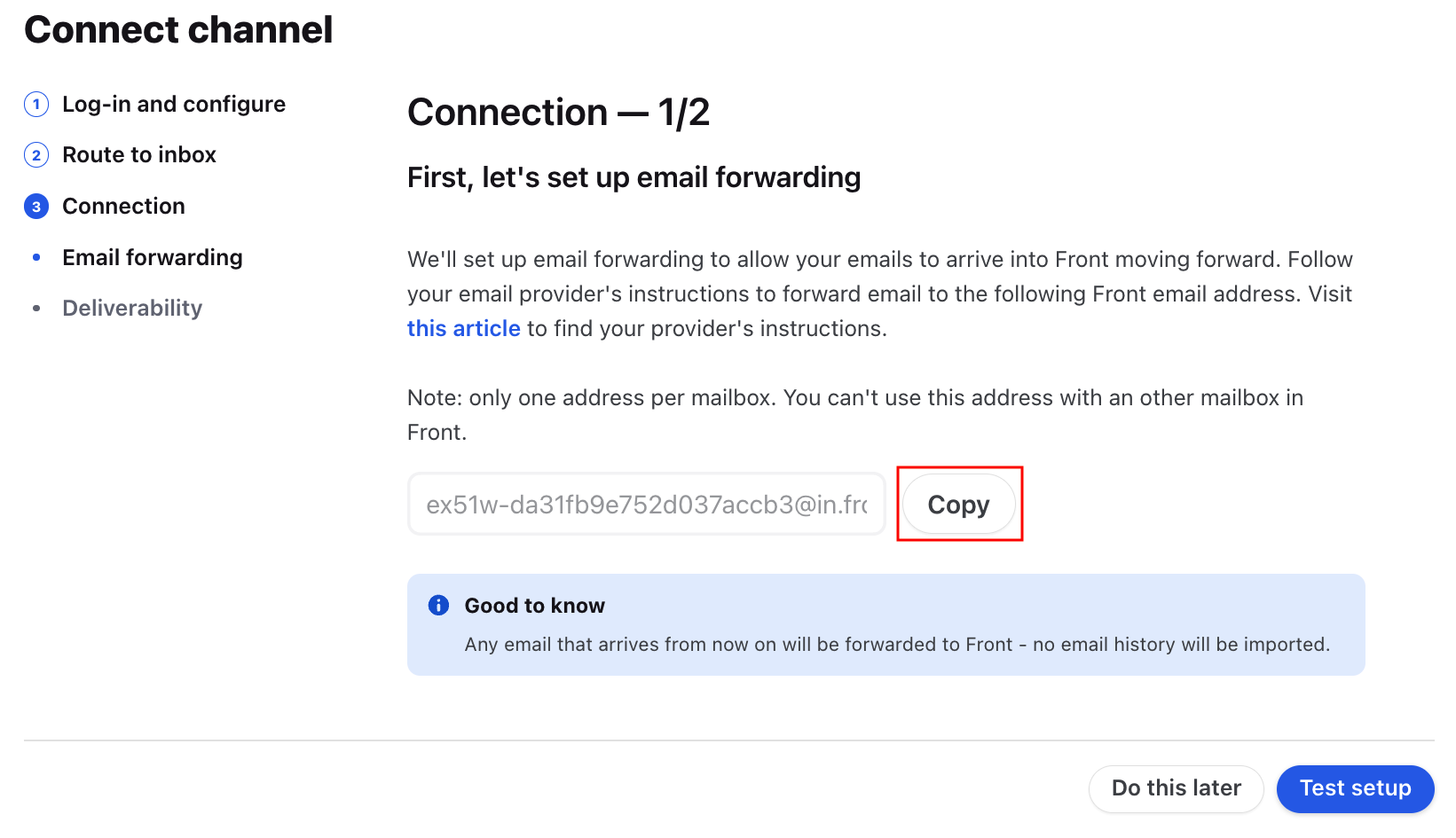Click the blue info icon in Good to know

(x=438, y=605)
